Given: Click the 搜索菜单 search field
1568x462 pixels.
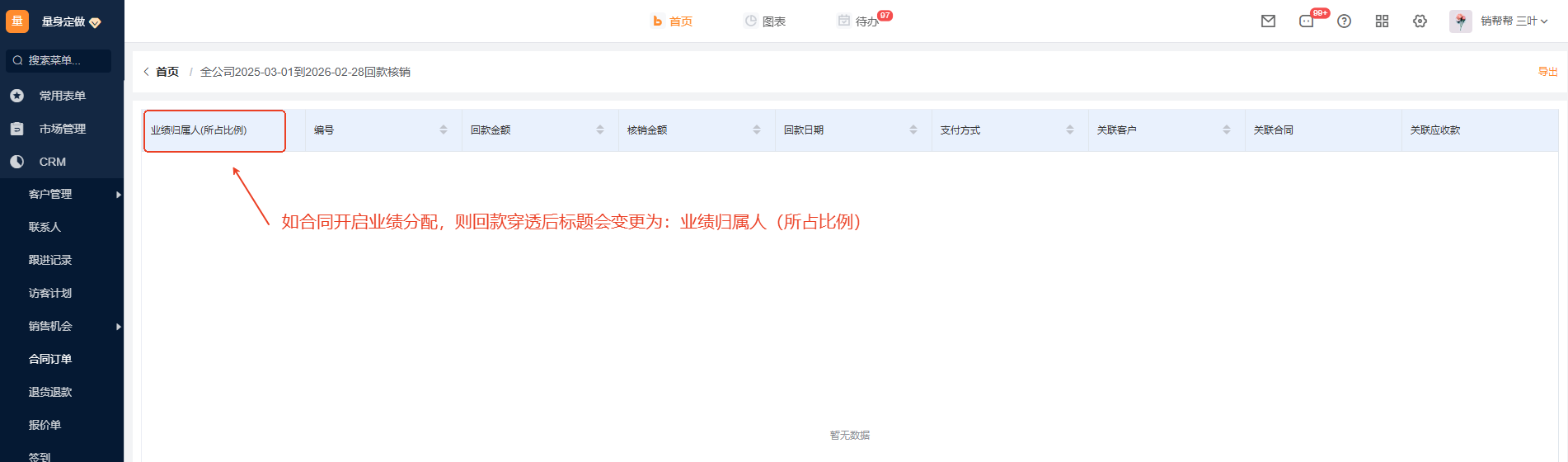Looking at the screenshot, I should click(59, 60).
